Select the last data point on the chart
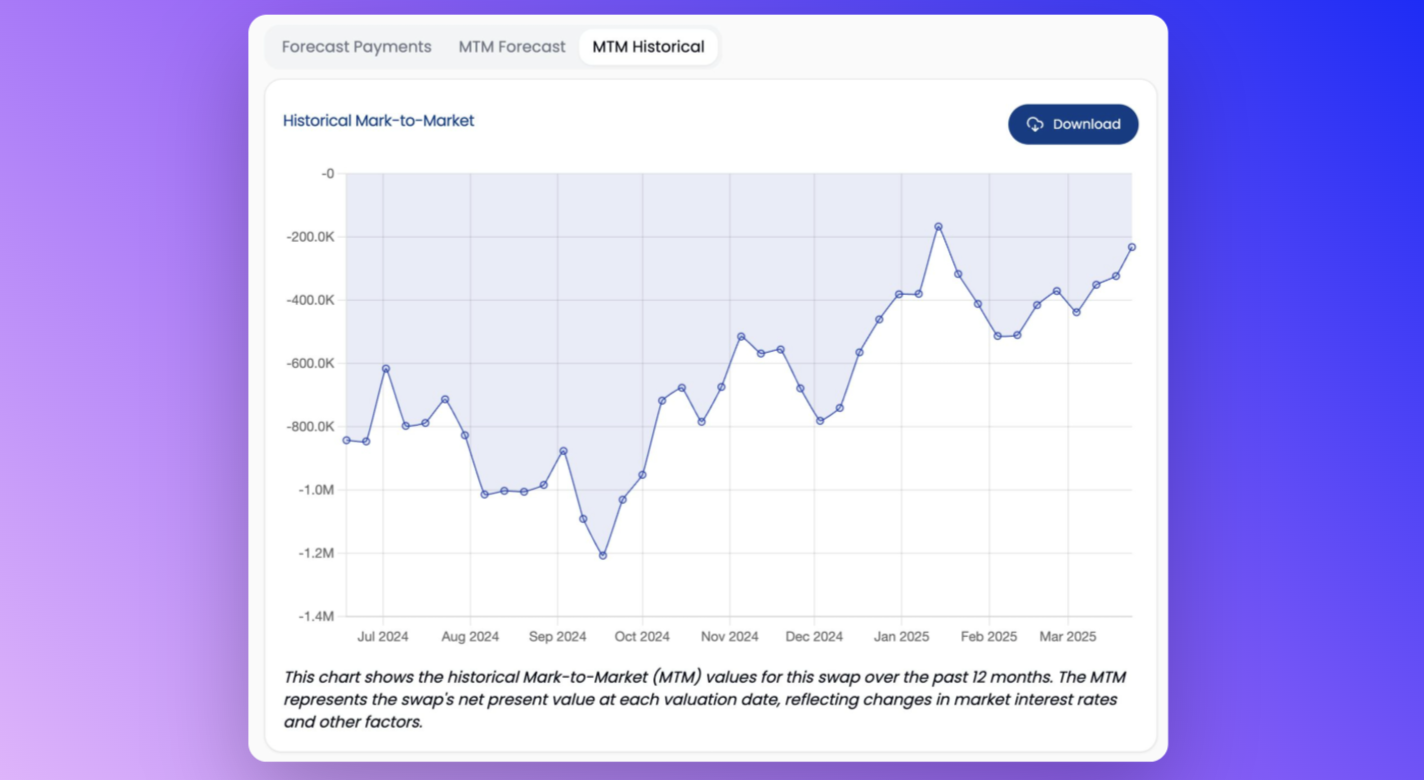Viewport: 1424px width, 780px height. tap(1132, 247)
